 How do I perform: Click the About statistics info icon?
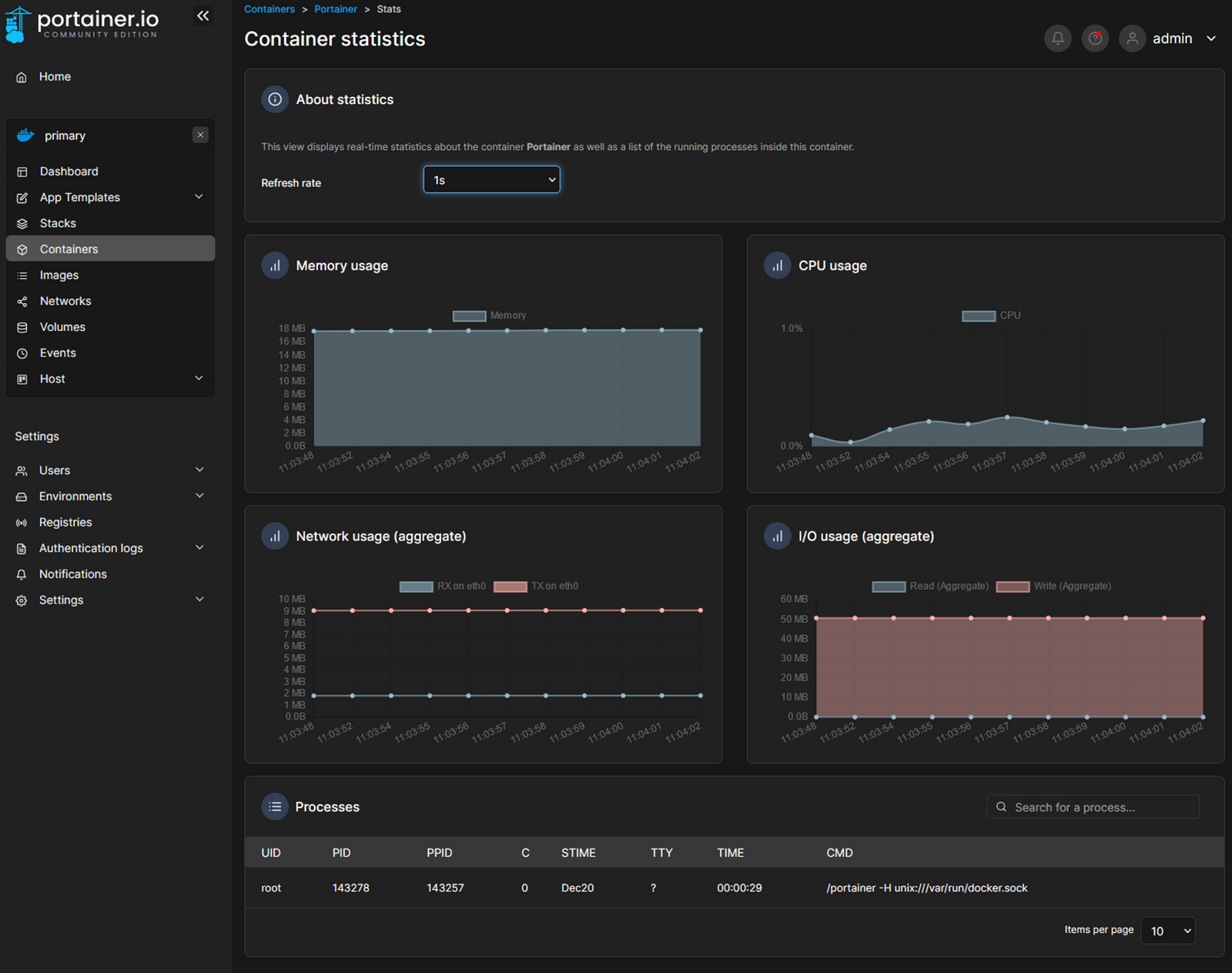point(275,99)
